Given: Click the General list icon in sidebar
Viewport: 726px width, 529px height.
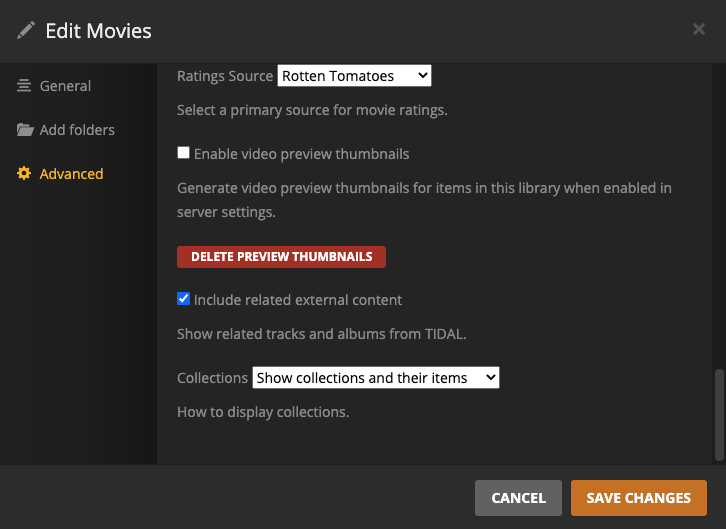Looking at the screenshot, I should (24, 86).
